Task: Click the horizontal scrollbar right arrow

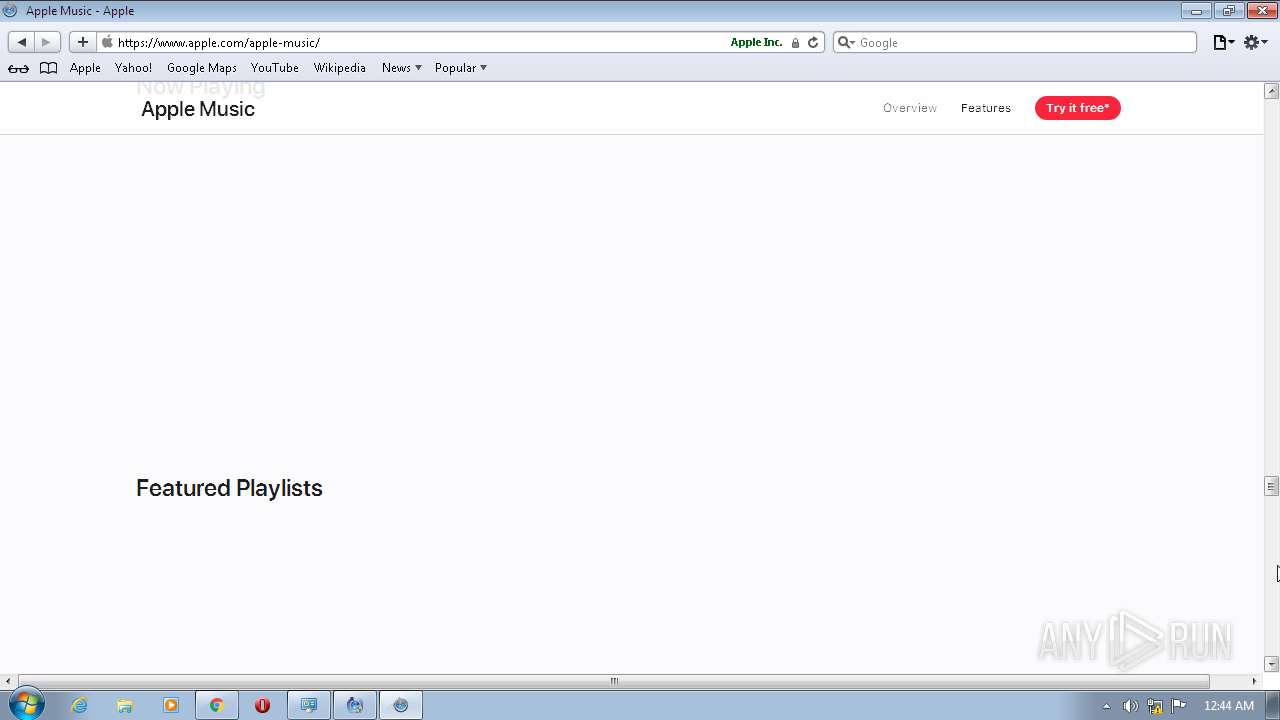Action: (x=1255, y=681)
